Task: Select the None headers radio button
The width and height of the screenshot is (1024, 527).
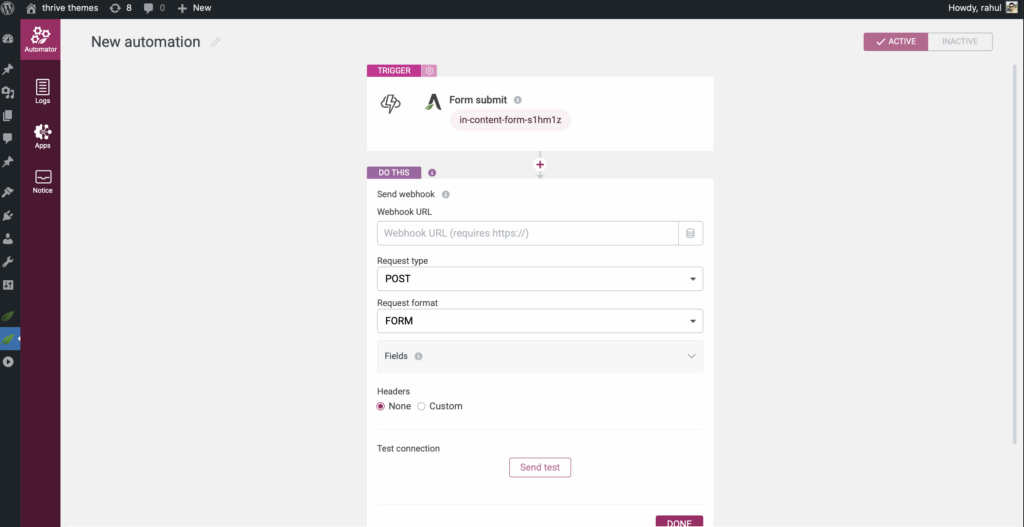Action: tap(381, 406)
